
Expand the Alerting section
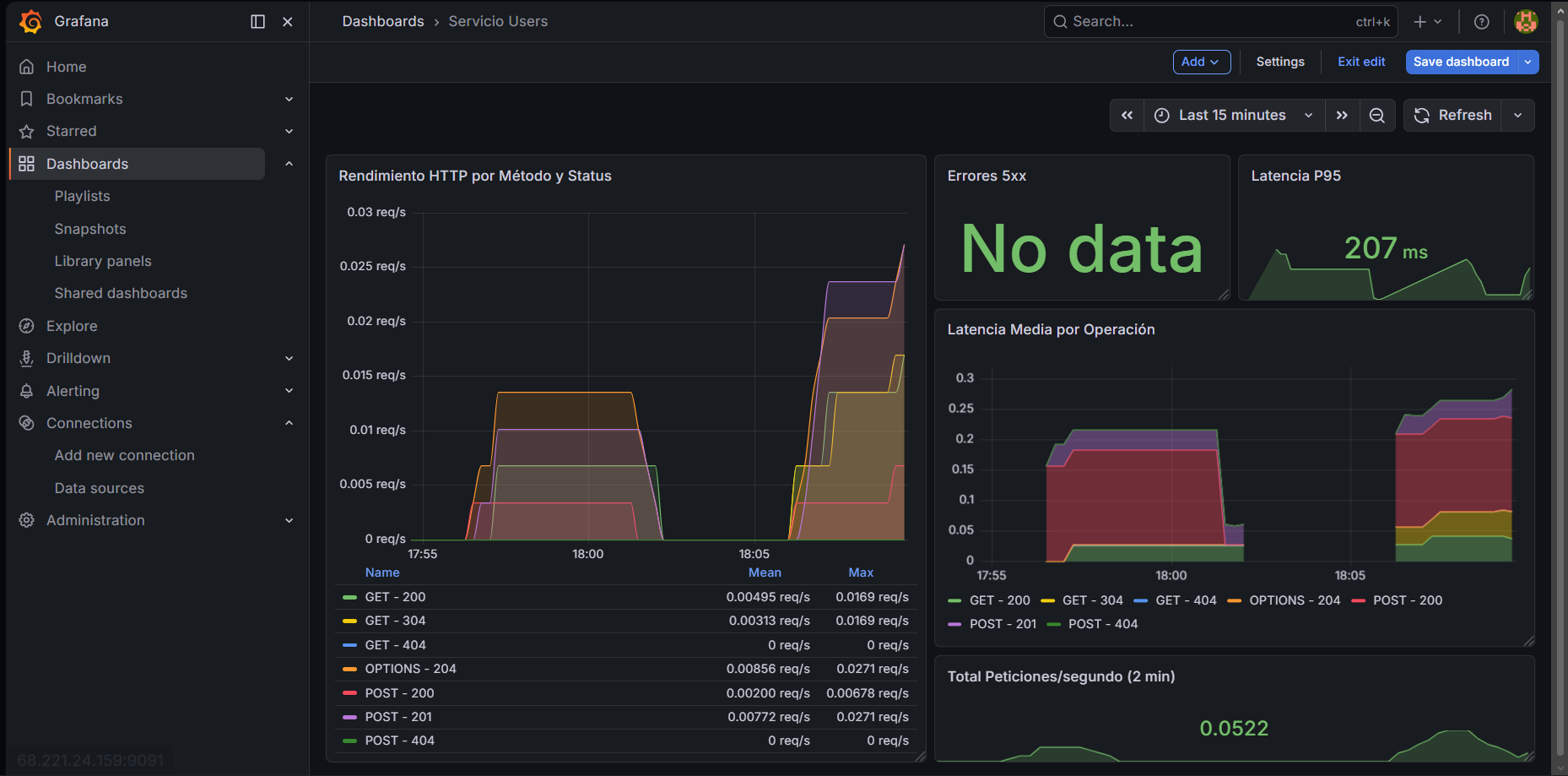pos(289,391)
